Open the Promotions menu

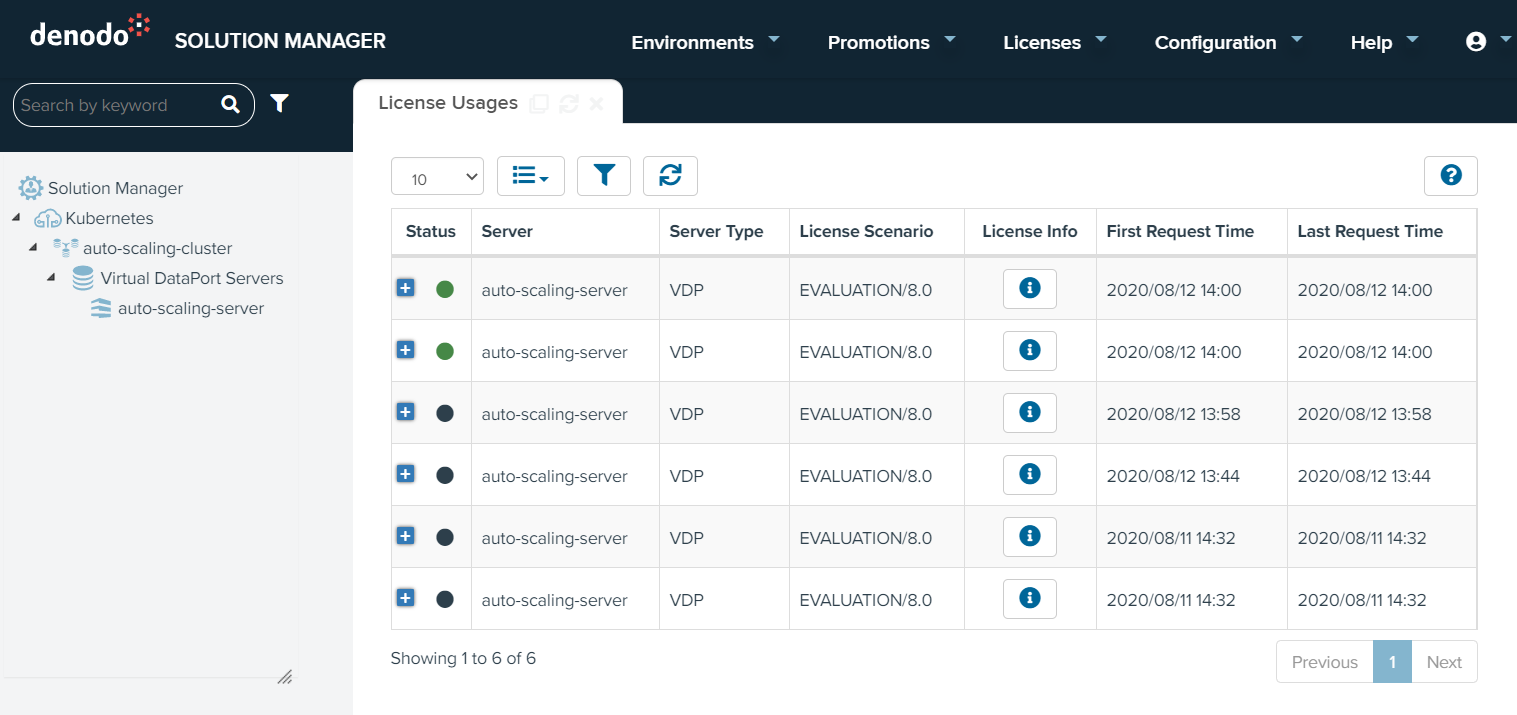click(x=891, y=42)
